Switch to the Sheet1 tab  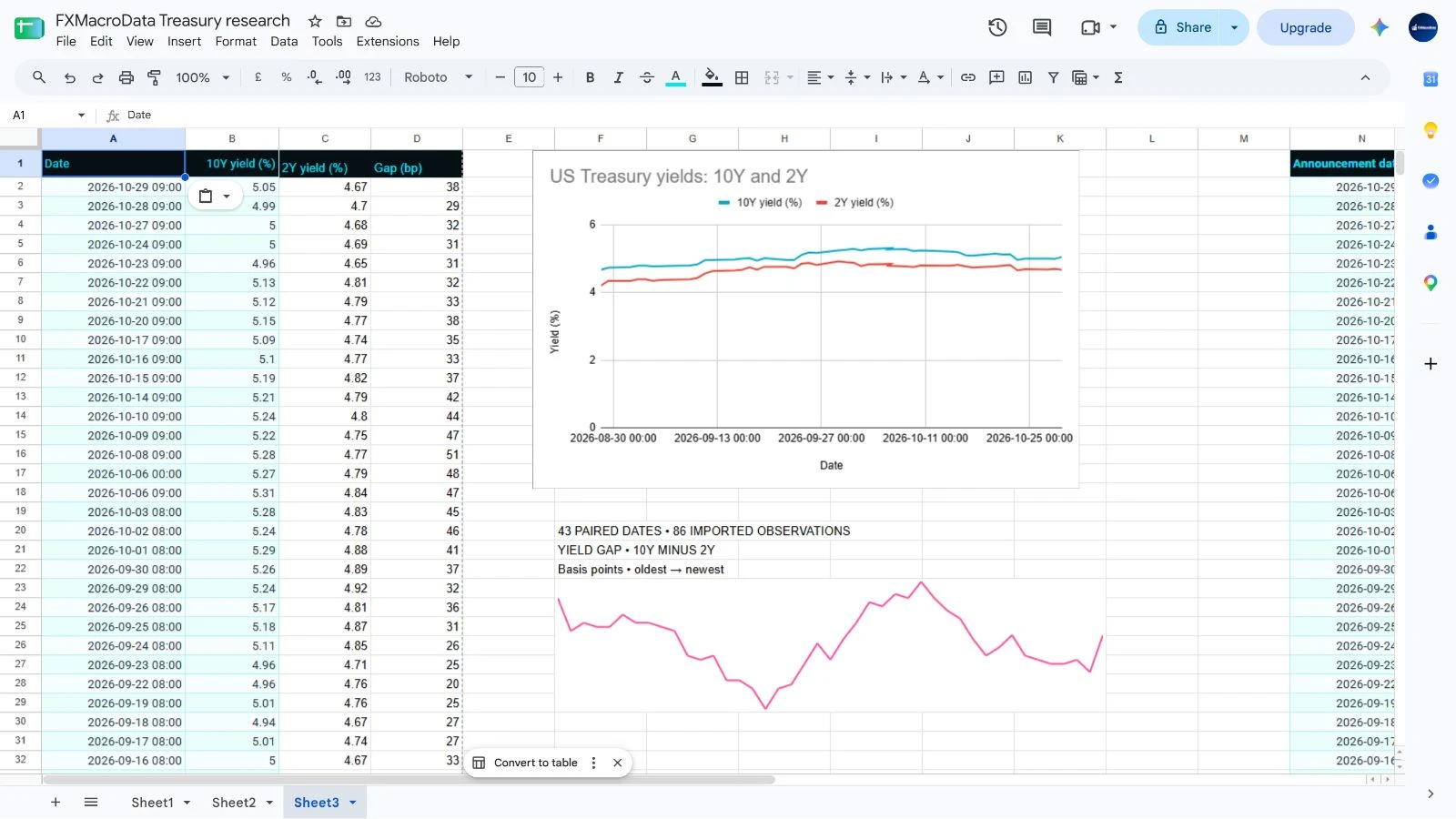152,803
